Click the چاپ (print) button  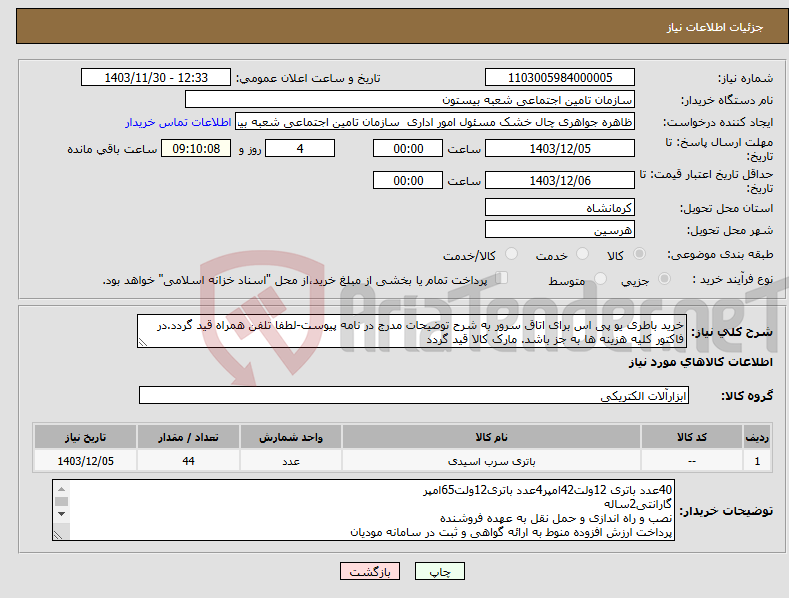coord(439,572)
